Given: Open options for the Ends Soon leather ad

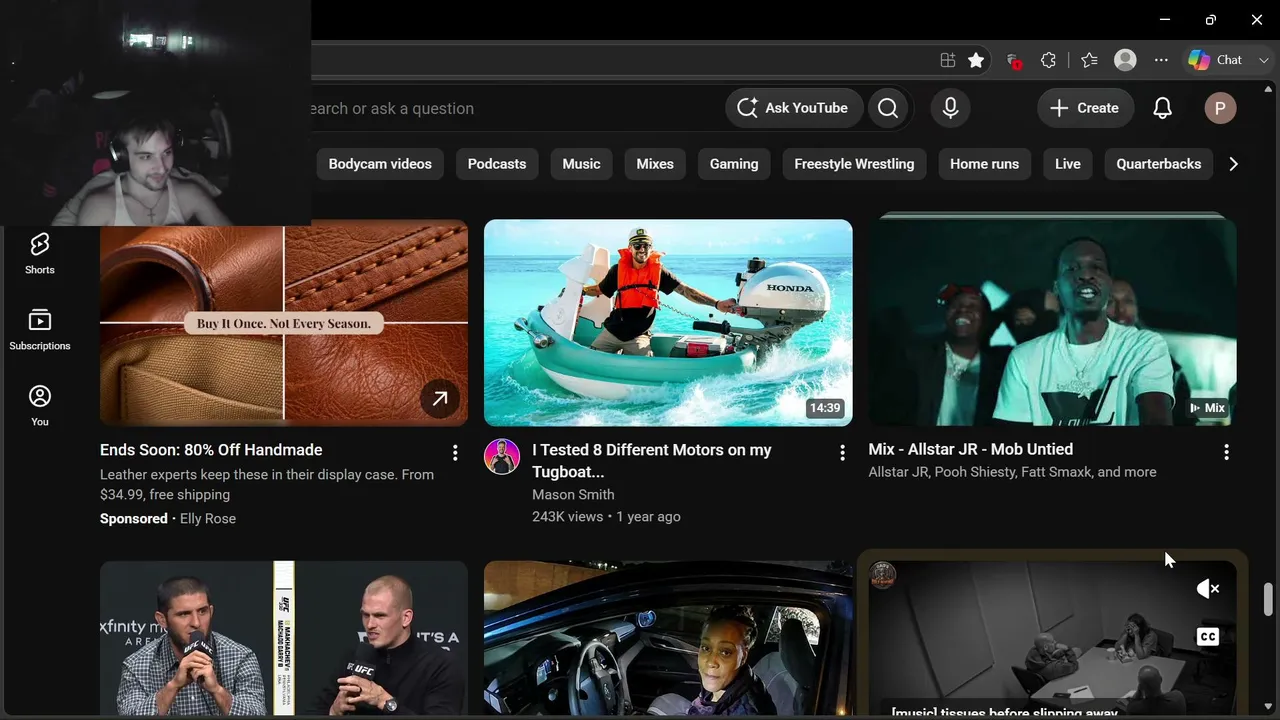Looking at the screenshot, I should 455,453.
